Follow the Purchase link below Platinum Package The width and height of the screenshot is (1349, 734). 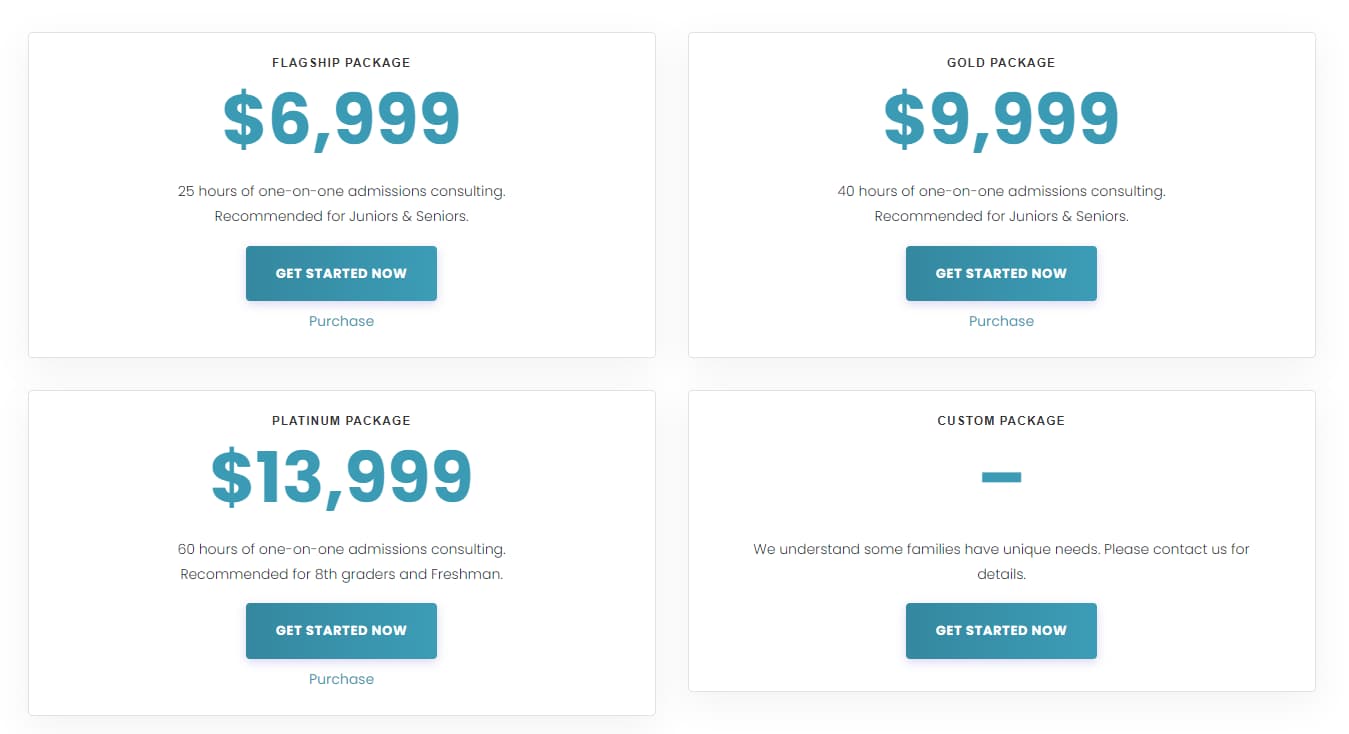(x=341, y=679)
